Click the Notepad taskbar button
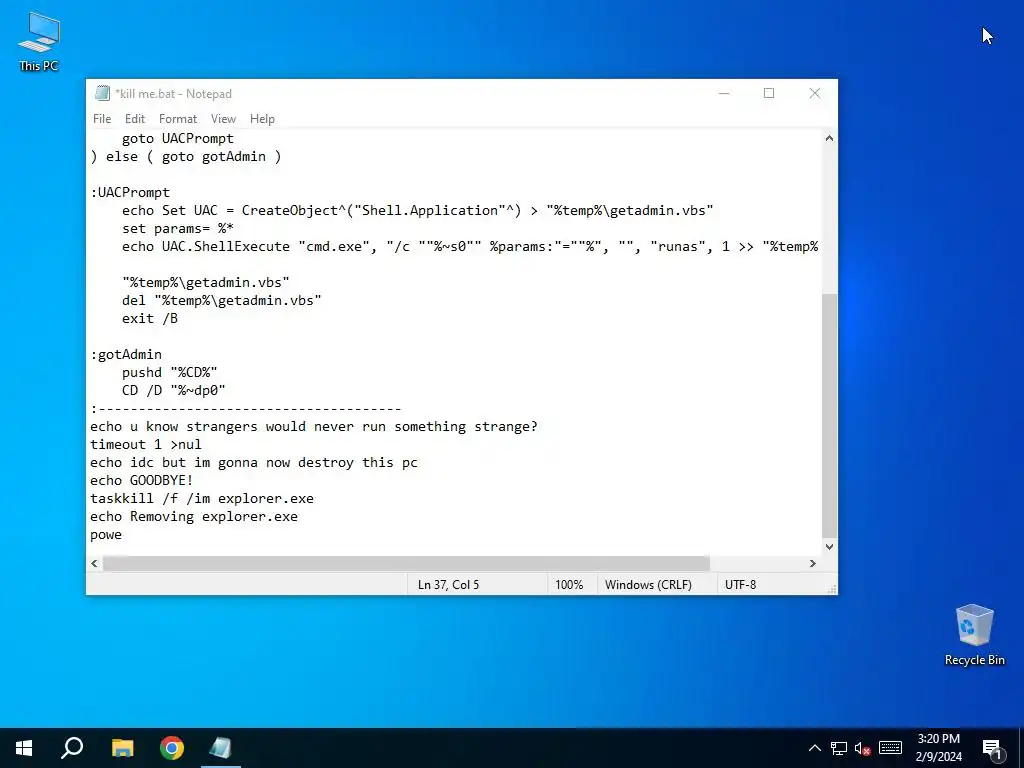The image size is (1024, 768). (x=221, y=748)
